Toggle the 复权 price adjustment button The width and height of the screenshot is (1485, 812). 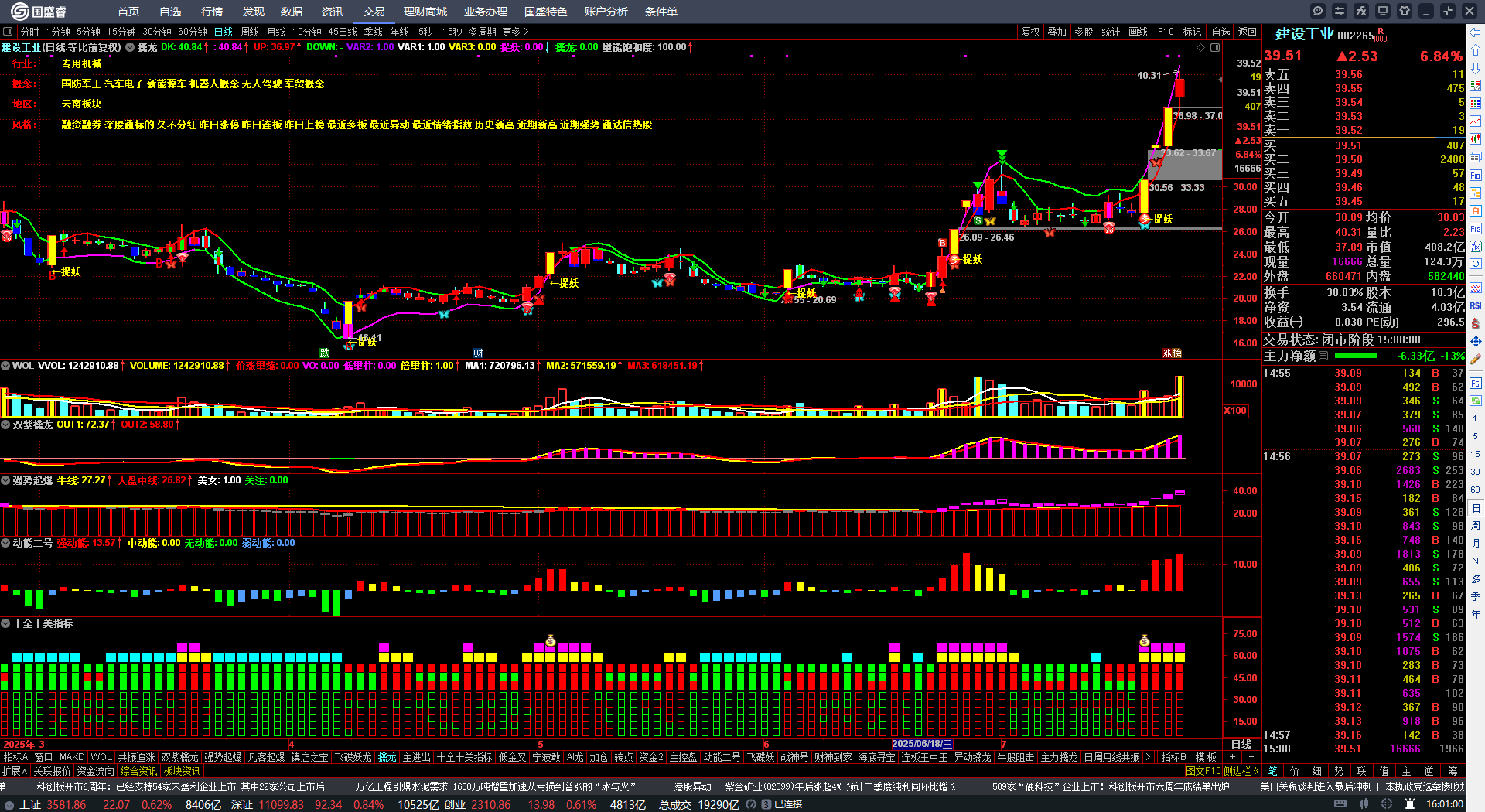point(1031,32)
